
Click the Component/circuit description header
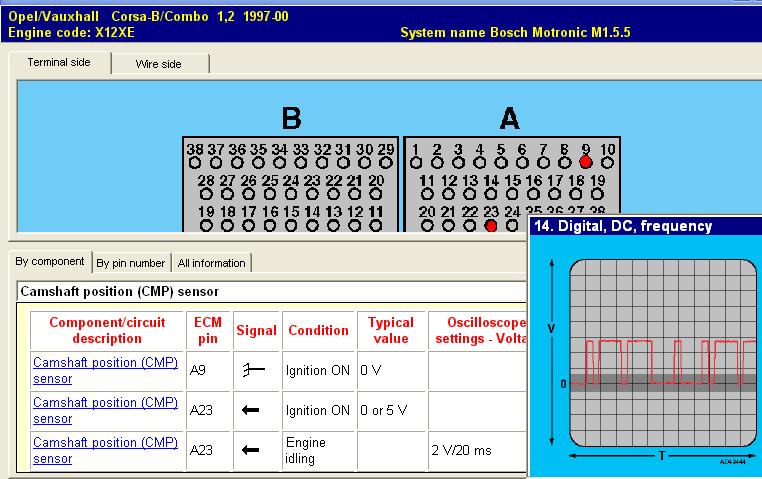[107, 330]
